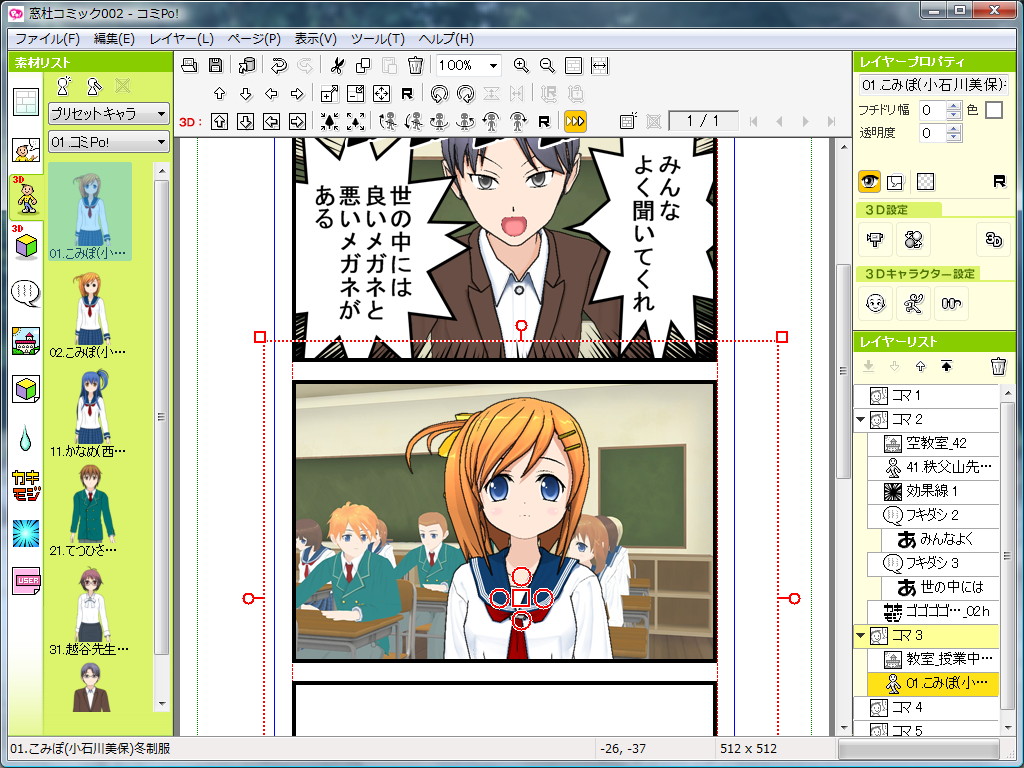Open レイヤー(L) menu

click(x=182, y=39)
